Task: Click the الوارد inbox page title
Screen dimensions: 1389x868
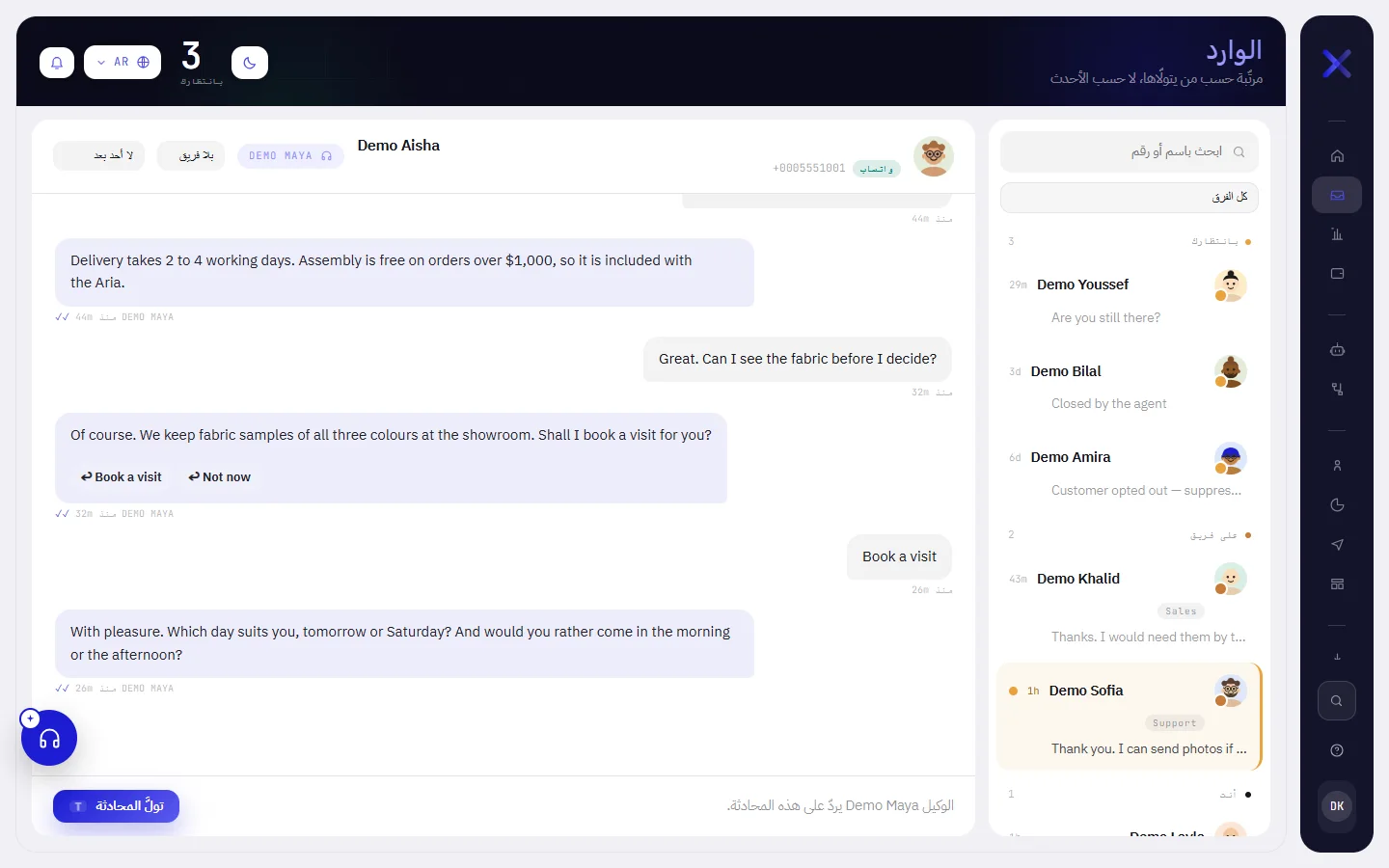Action: (x=1234, y=50)
